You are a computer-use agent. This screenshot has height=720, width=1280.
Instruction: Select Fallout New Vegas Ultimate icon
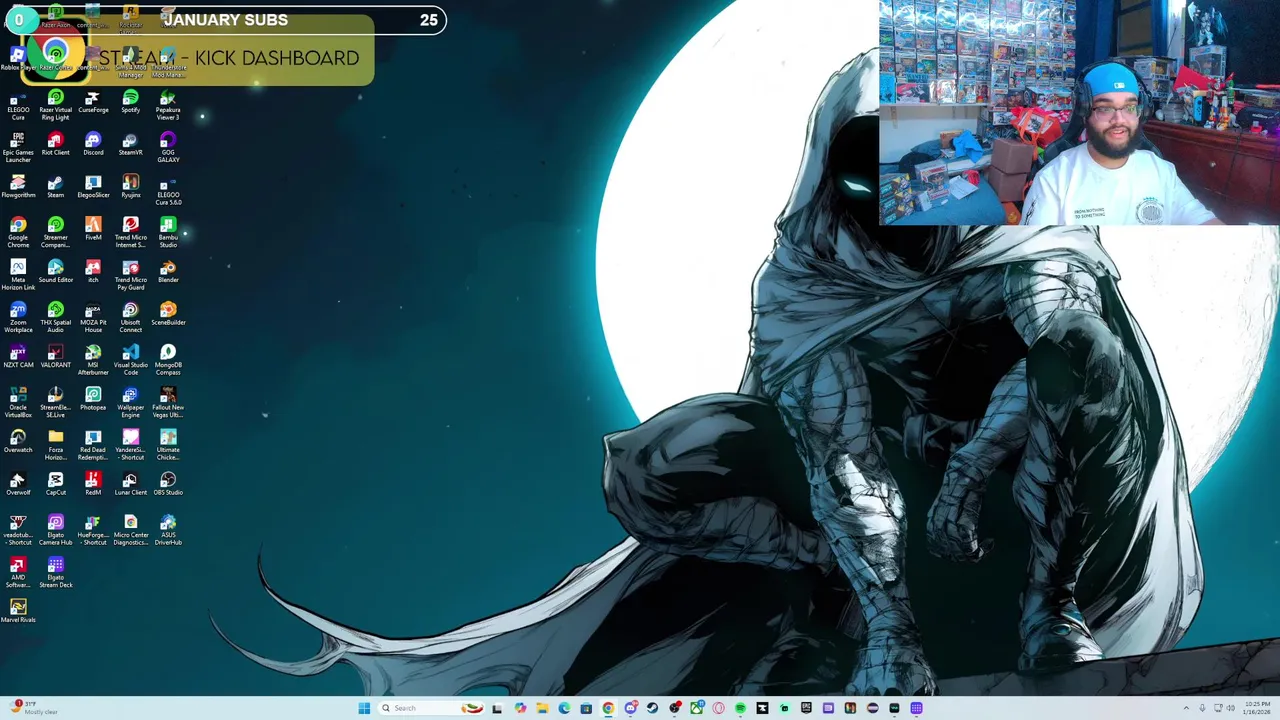click(168, 402)
